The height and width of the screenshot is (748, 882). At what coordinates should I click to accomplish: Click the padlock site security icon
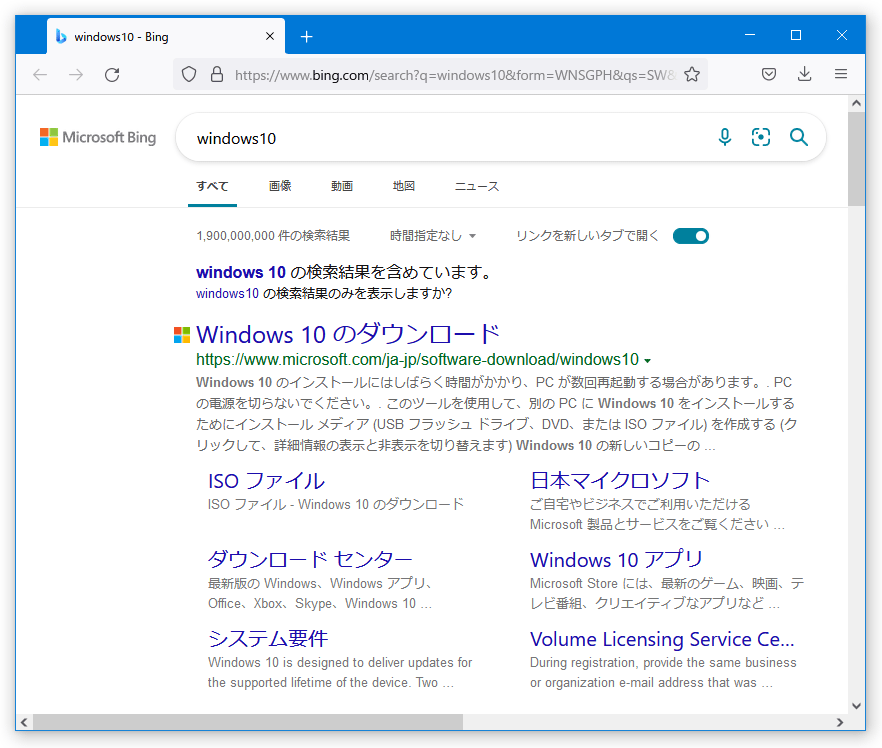click(x=217, y=74)
